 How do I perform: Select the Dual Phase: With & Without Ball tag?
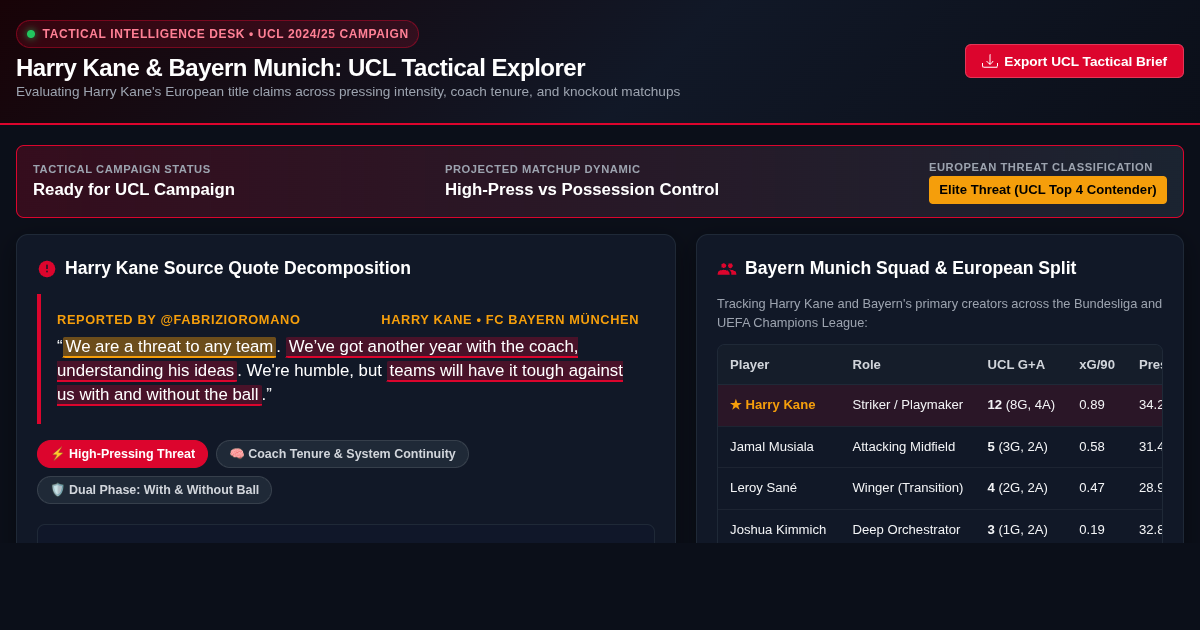pos(154,490)
